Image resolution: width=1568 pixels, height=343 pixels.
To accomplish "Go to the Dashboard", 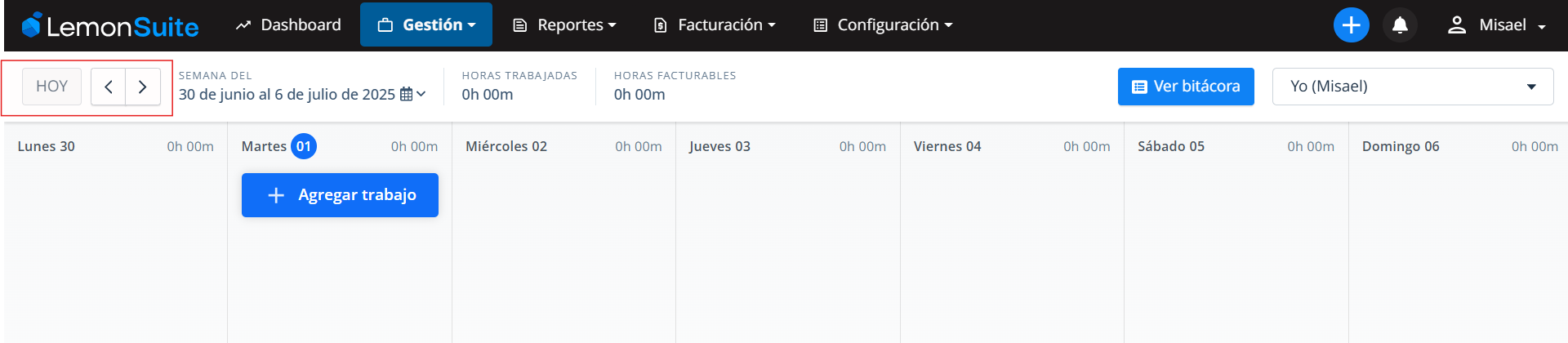I will (288, 25).
